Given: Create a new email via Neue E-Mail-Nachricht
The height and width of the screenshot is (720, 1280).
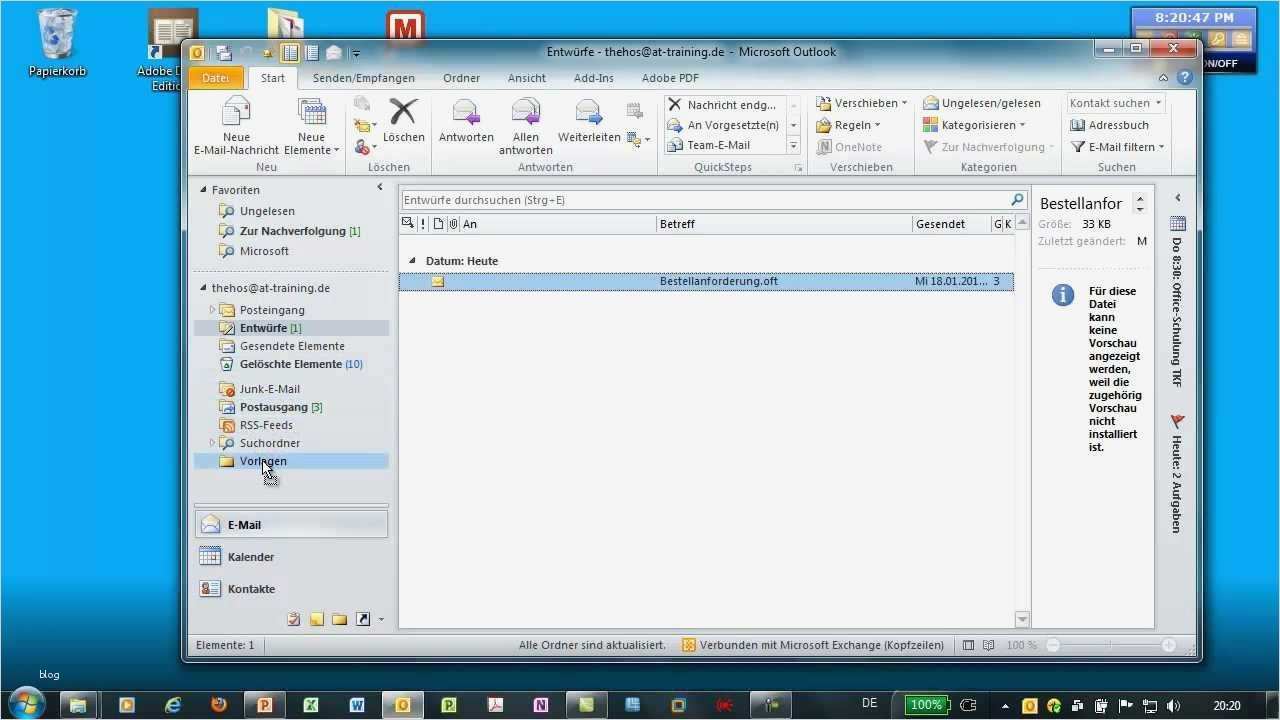Looking at the screenshot, I should click(236, 126).
